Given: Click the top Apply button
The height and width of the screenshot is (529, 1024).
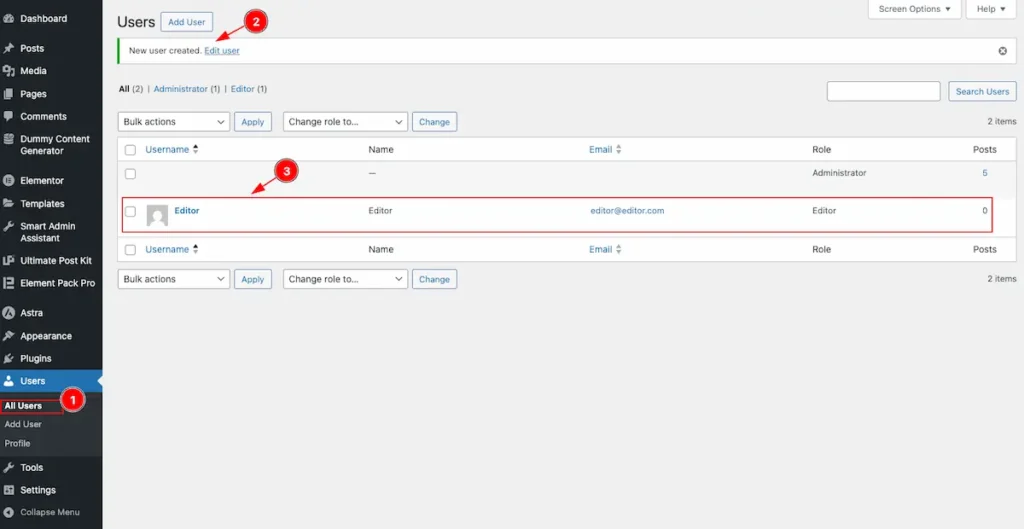Looking at the screenshot, I should click(x=253, y=122).
